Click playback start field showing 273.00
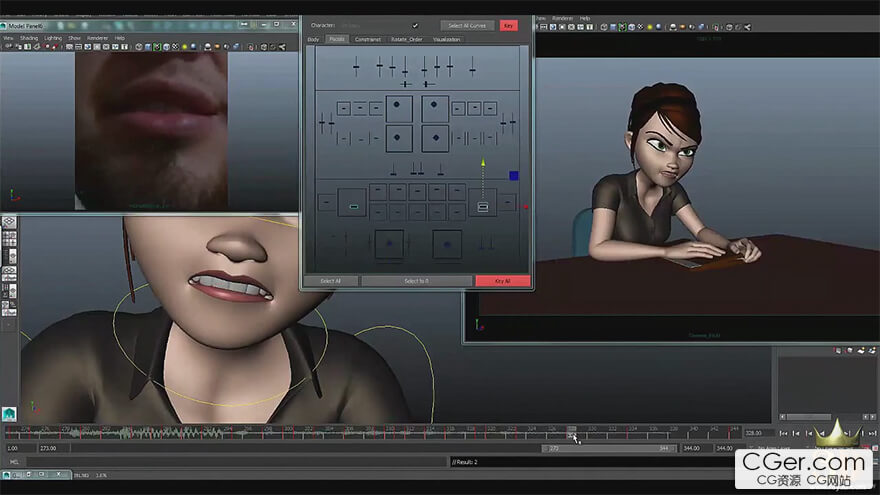Screen dimensions: 880x495 tap(52, 448)
